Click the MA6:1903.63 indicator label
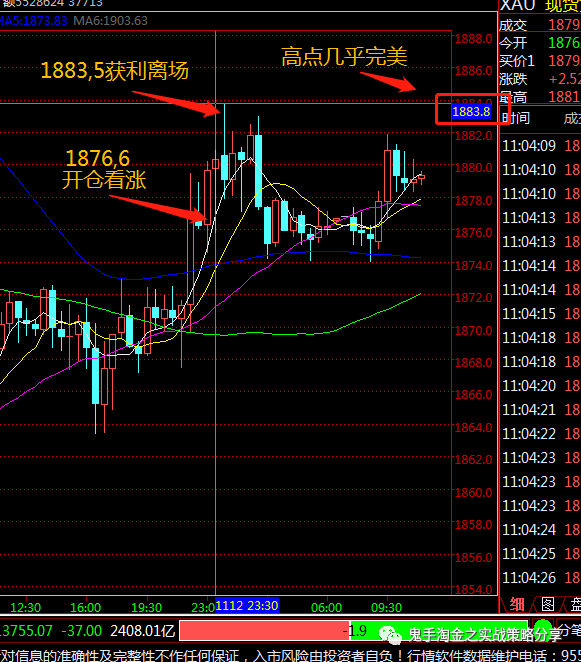Image resolution: width=581 pixels, height=662 pixels. point(111,21)
